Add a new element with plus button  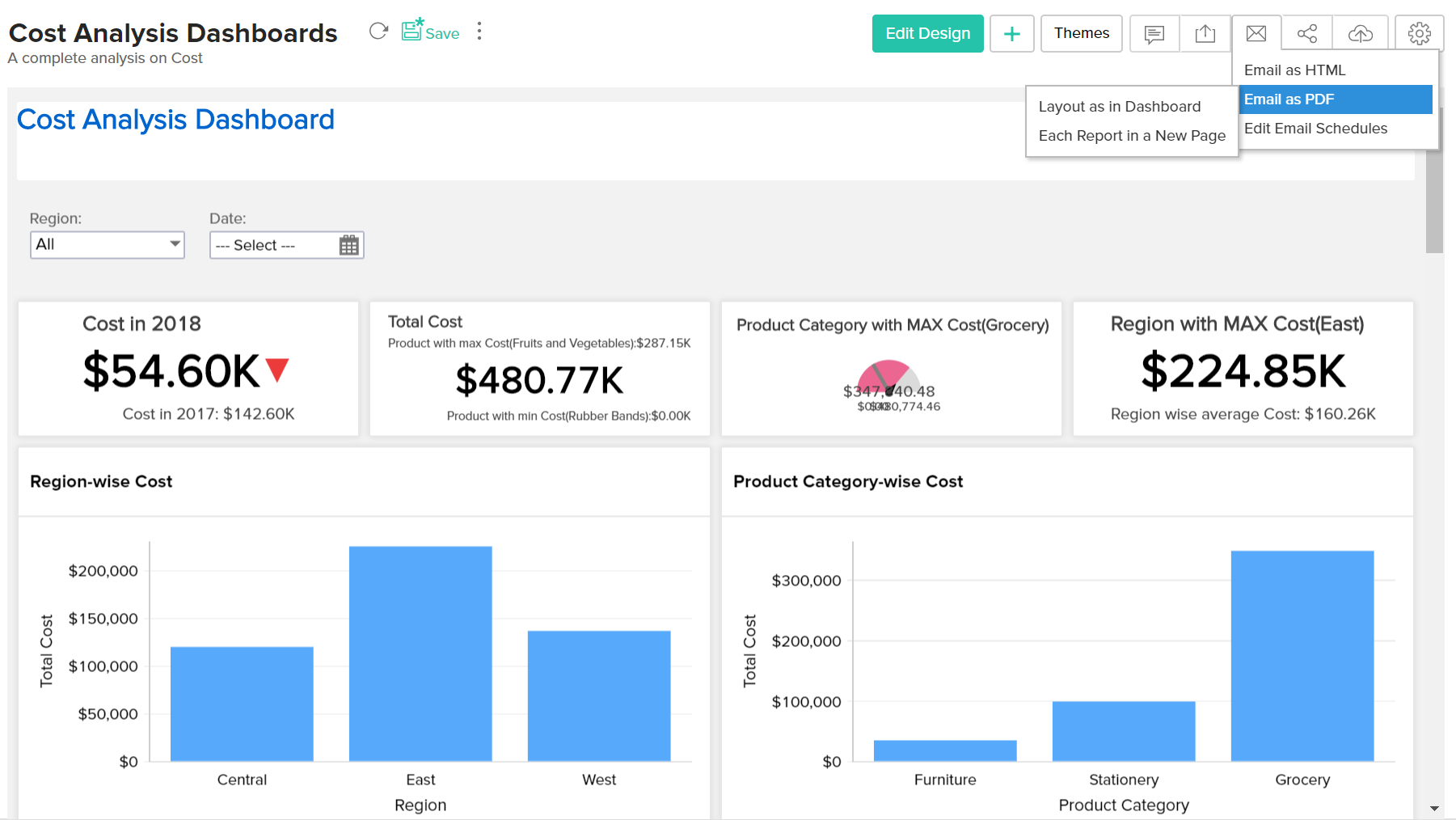1012,33
